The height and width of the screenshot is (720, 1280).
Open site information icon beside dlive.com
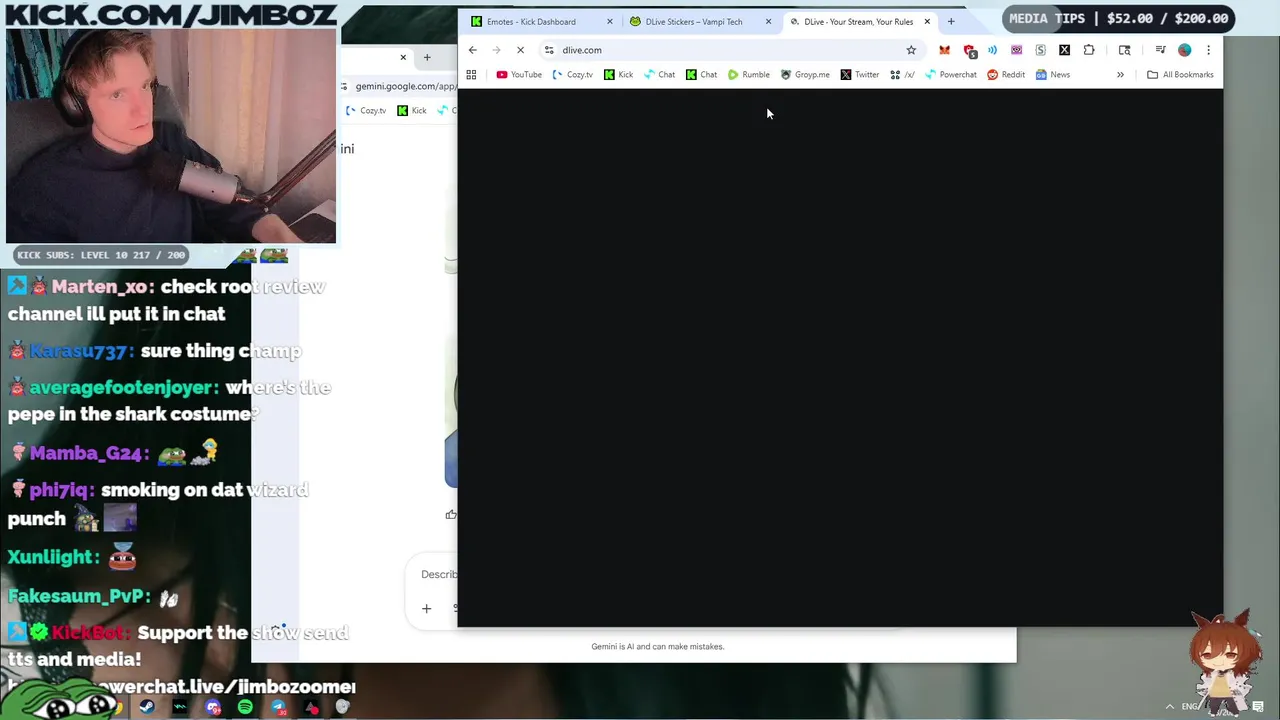pyautogui.click(x=549, y=50)
